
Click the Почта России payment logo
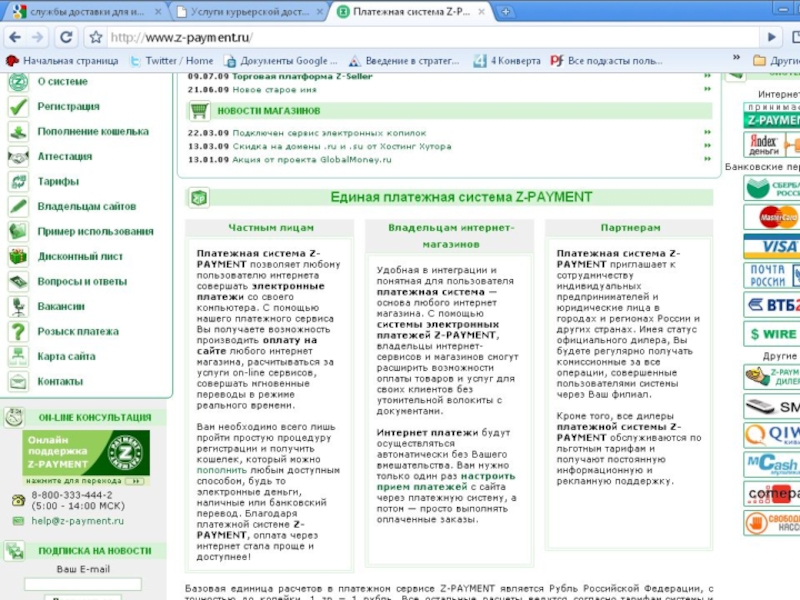[x=771, y=276]
